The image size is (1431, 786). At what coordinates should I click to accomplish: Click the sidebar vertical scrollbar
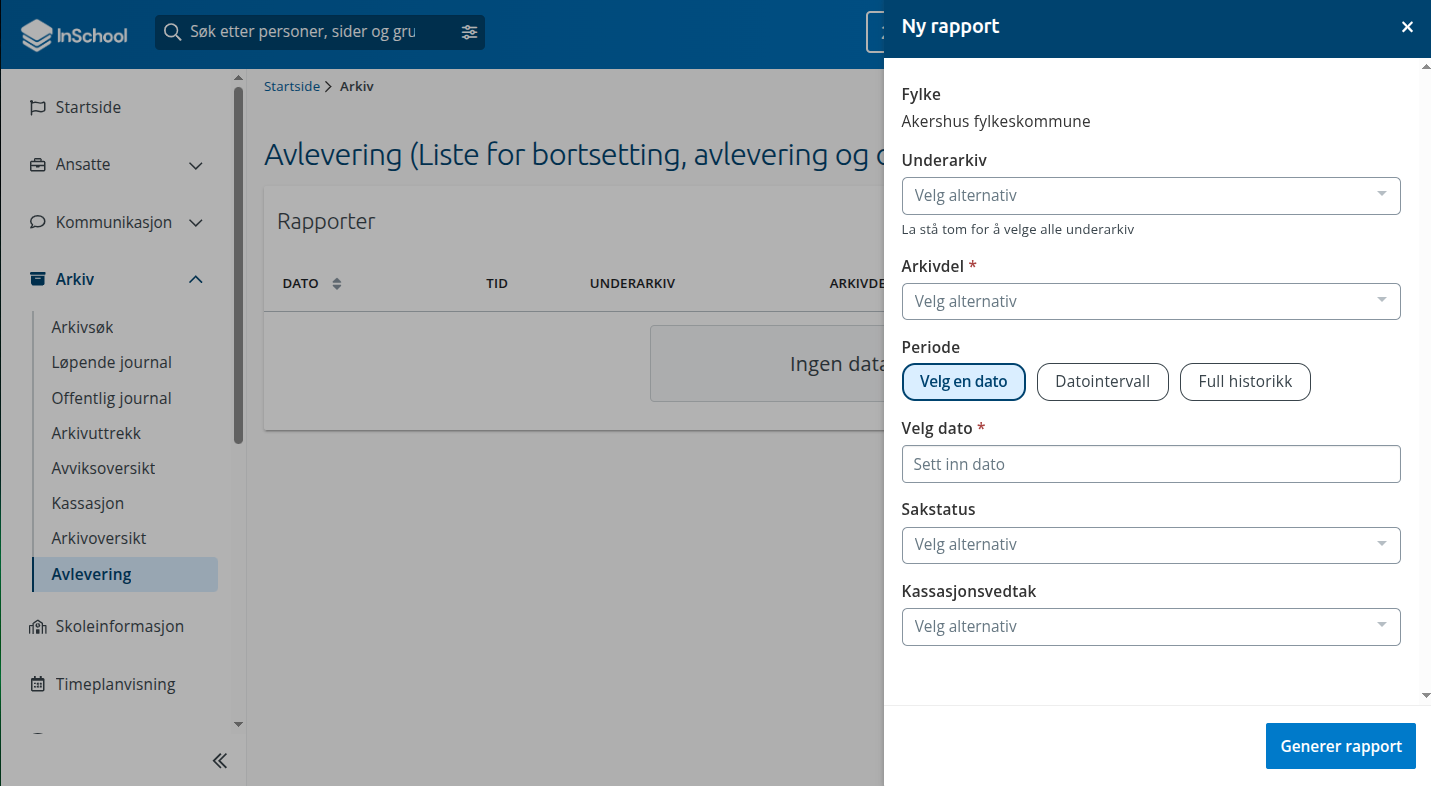238,265
